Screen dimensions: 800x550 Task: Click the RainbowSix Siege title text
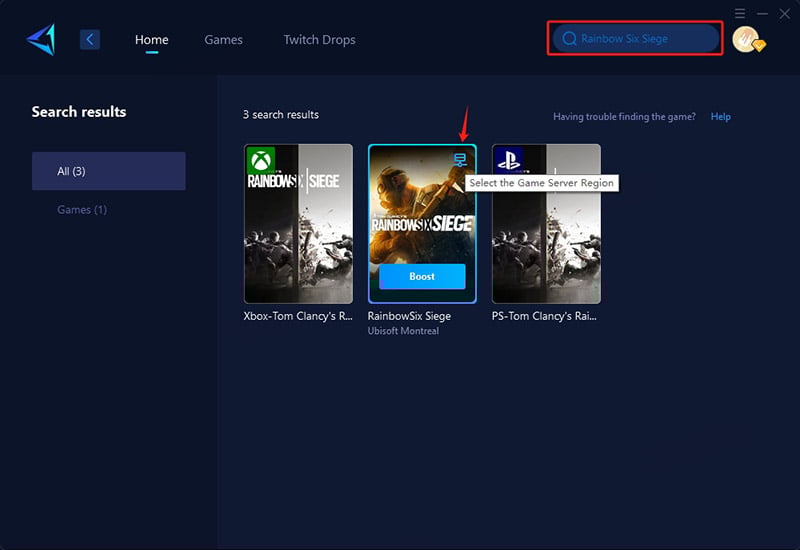pos(409,316)
